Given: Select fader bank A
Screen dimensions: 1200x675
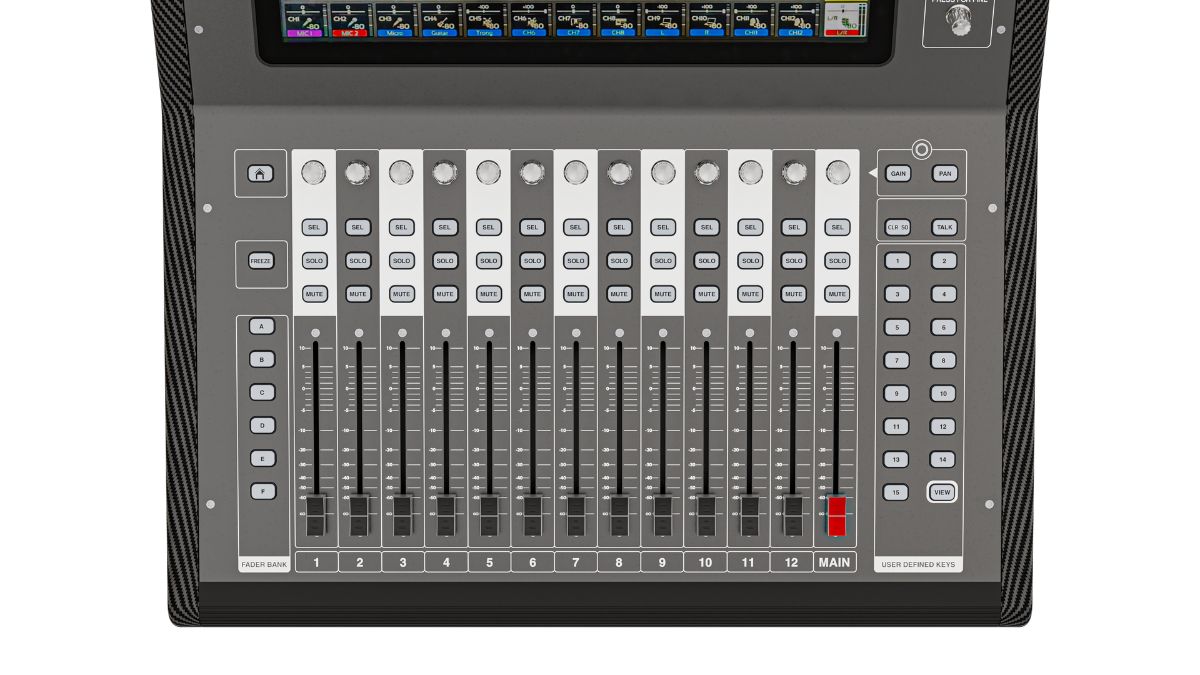Looking at the screenshot, I should pos(262,327).
